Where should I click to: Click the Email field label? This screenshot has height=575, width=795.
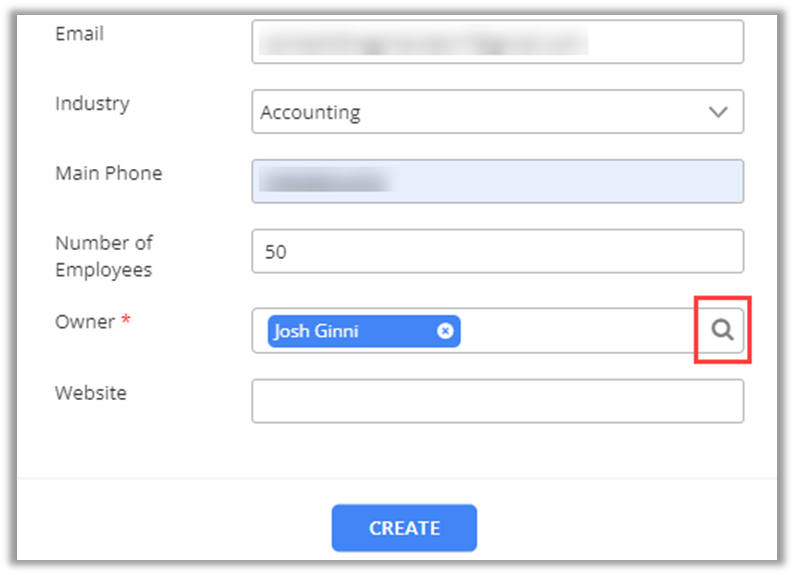coord(79,34)
